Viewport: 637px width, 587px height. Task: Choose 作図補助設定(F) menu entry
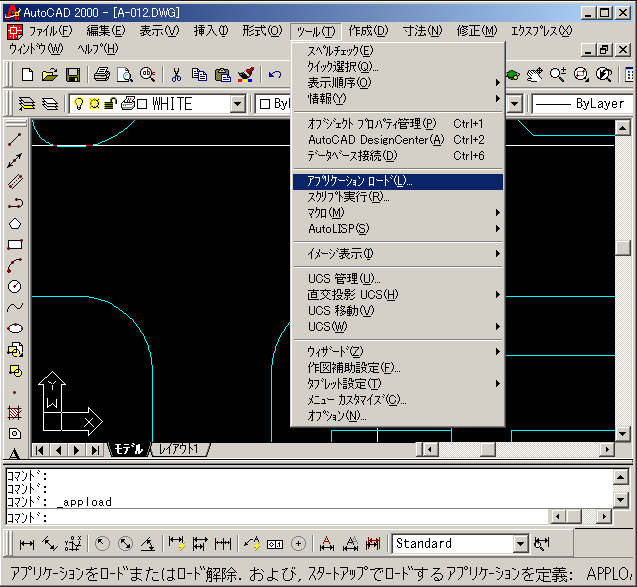click(x=398, y=368)
